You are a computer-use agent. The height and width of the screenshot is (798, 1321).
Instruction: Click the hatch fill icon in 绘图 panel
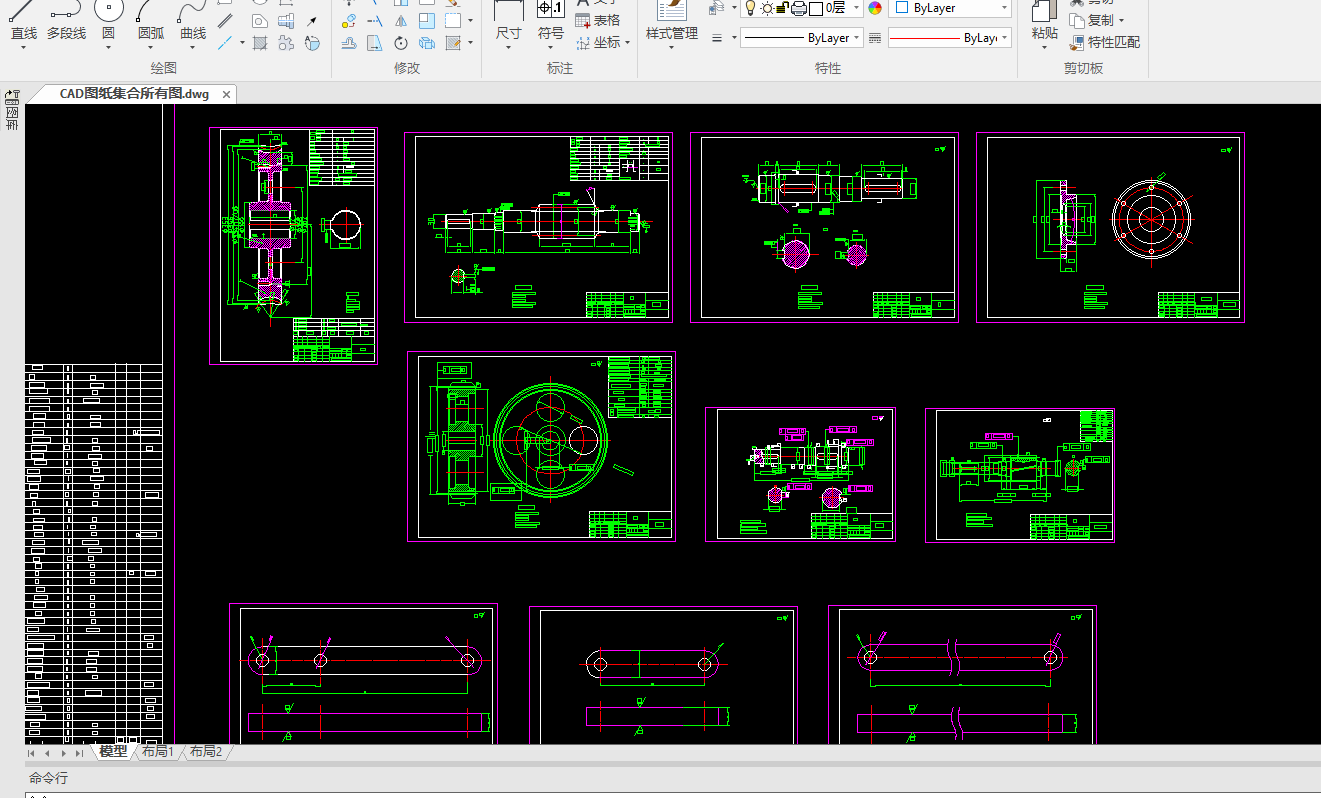point(260,43)
